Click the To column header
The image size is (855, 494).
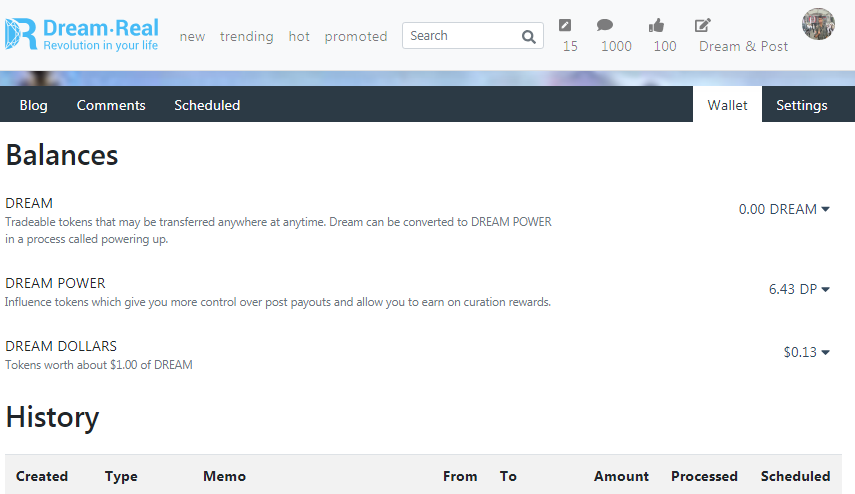508,477
